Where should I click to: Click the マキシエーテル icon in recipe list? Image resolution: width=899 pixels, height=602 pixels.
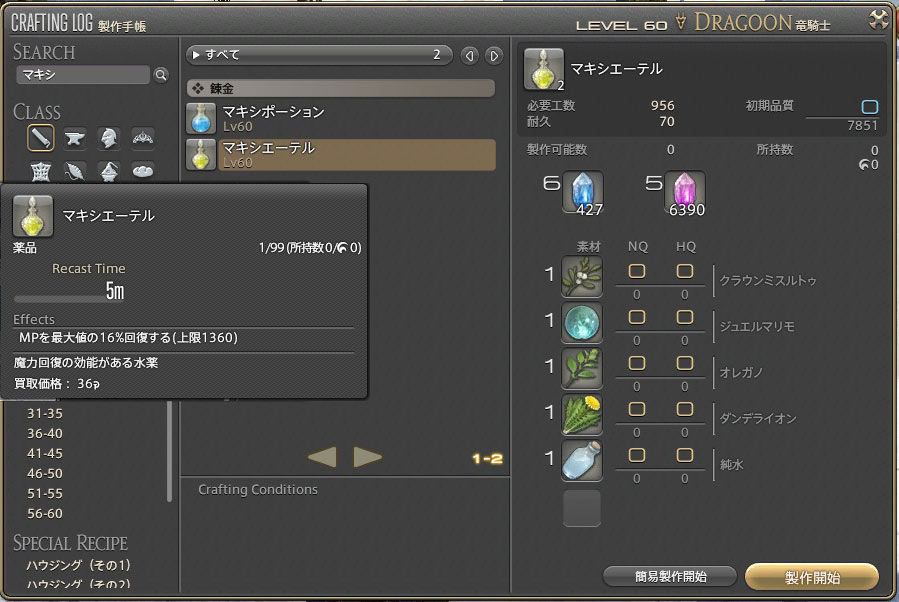pyautogui.click(x=201, y=154)
